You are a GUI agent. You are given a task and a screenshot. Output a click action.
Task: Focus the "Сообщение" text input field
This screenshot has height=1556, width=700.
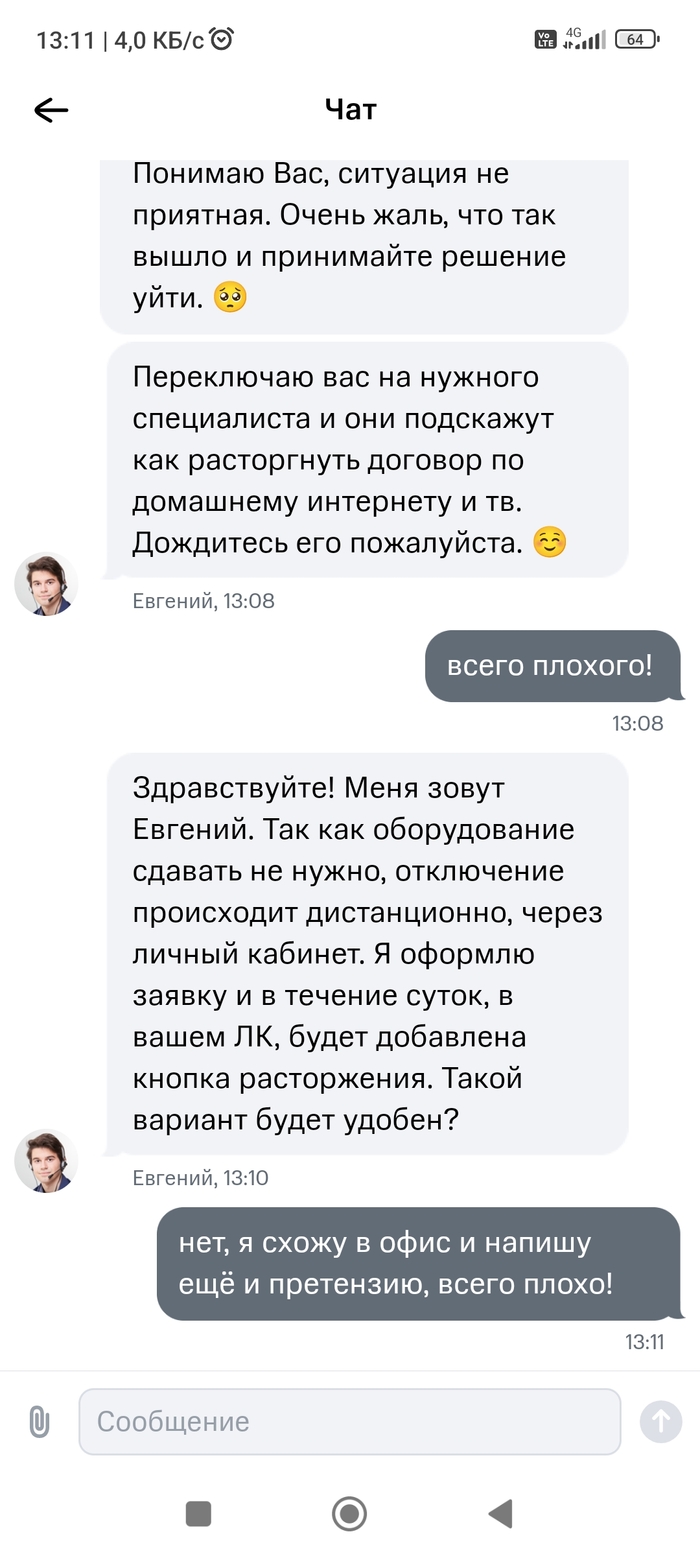[349, 1421]
